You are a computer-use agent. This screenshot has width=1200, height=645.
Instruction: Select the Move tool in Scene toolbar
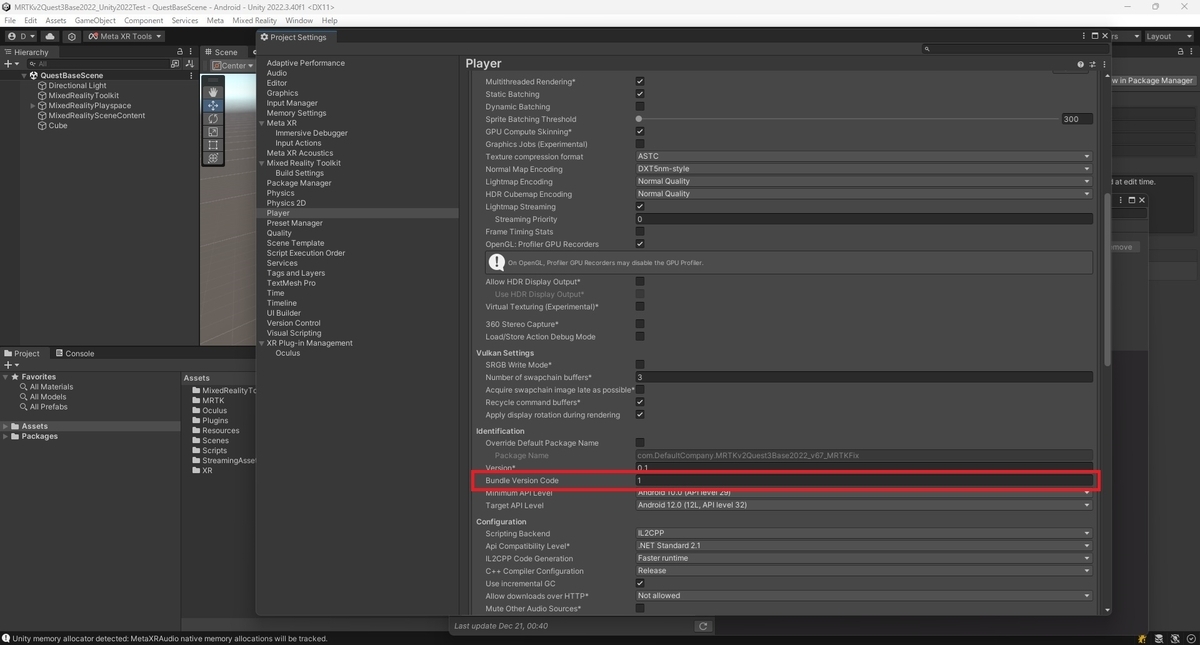tap(213, 105)
